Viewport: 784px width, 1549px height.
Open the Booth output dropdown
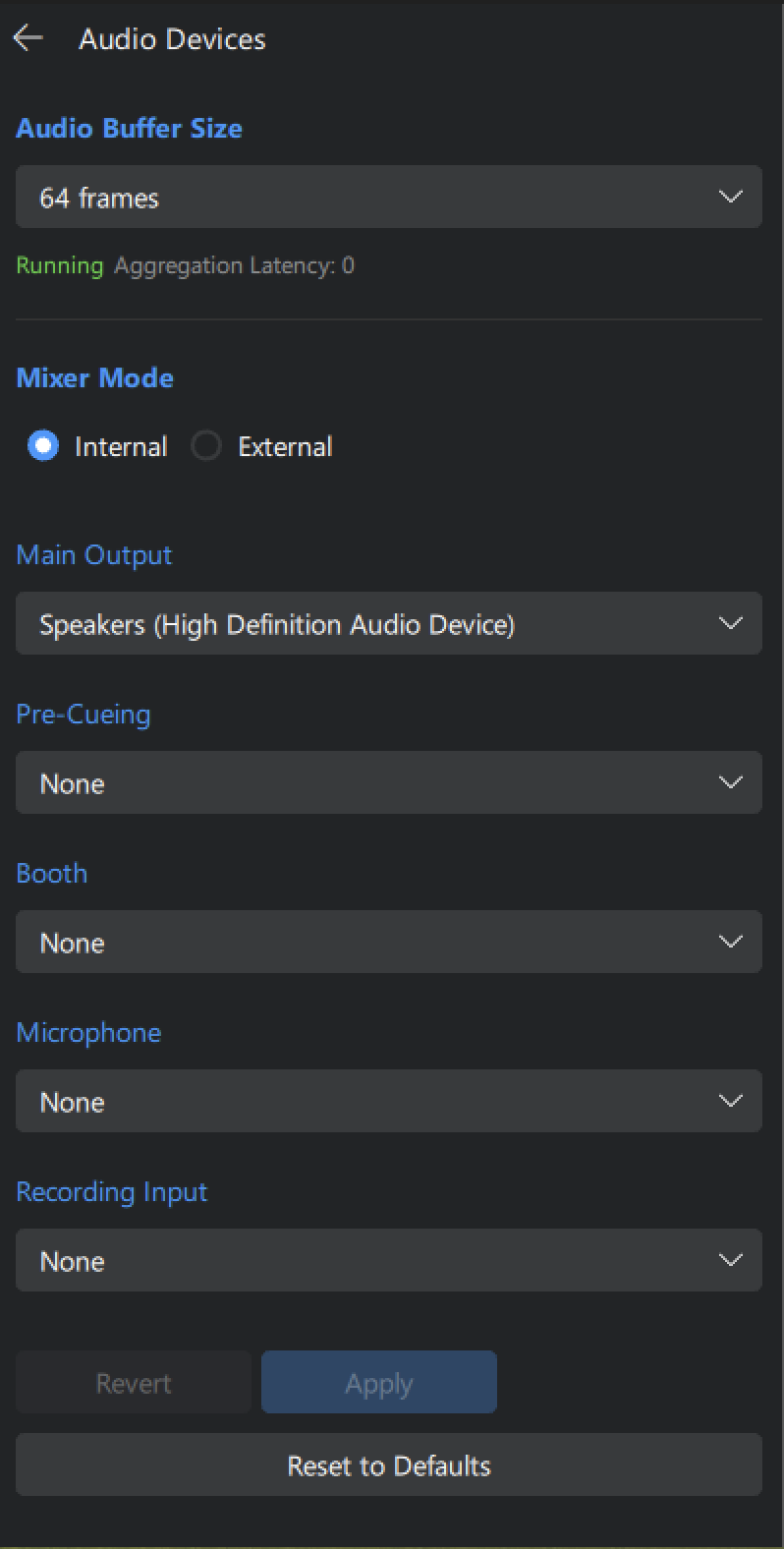coord(389,942)
